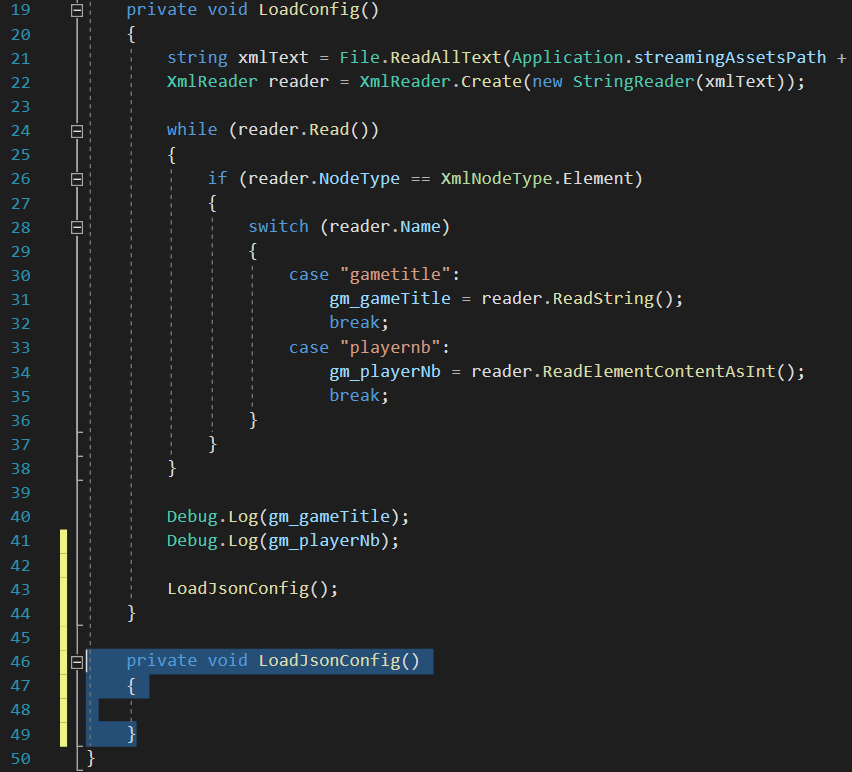Collapse the if block on line 26
Image resolution: width=852 pixels, height=772 pixels.
77,179
